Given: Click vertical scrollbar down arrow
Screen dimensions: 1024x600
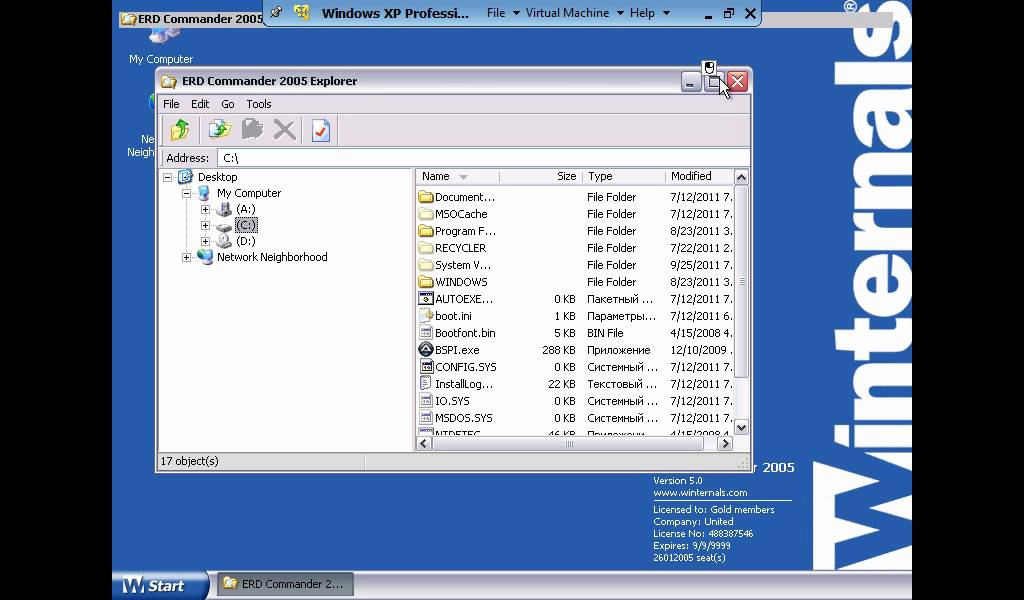Looking at the screenshot, I should [x=741, y=428].
